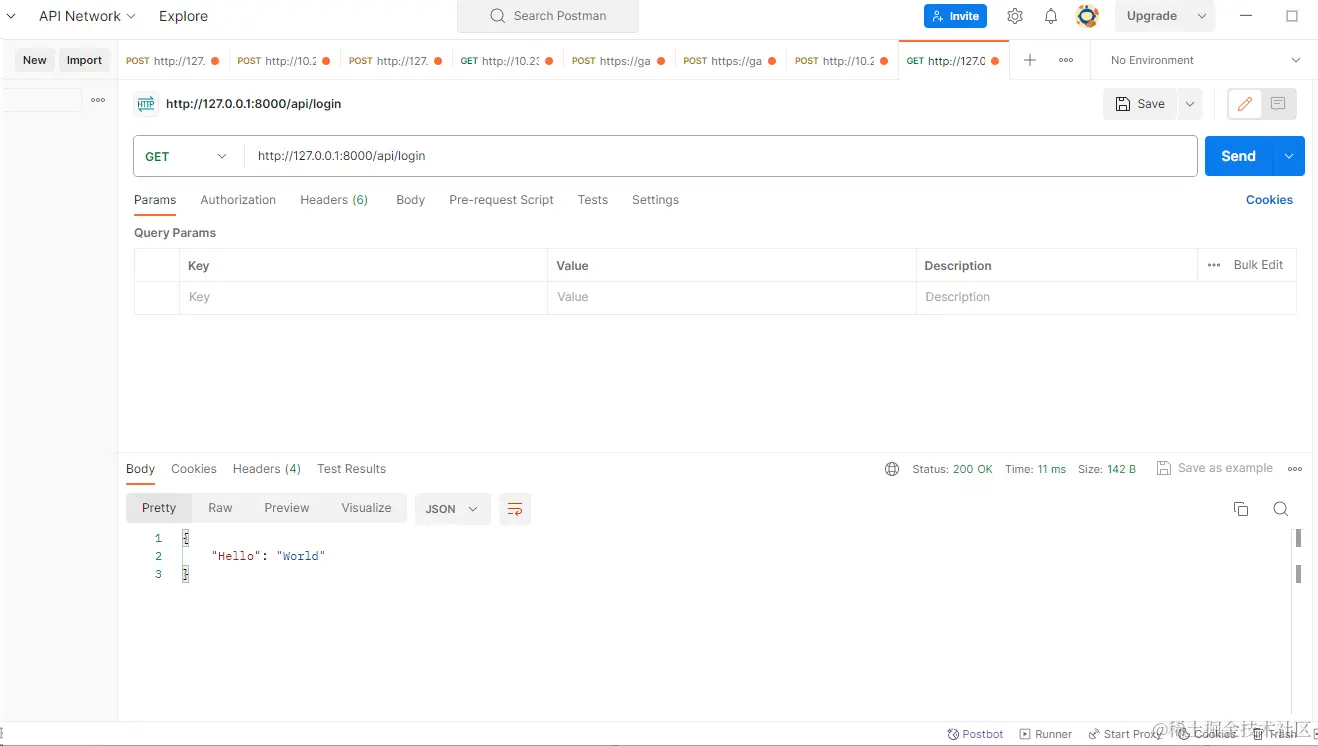The image size is (1318, 746).
Task: Open the GET method dropdown
Action: (x=187, y=156)
